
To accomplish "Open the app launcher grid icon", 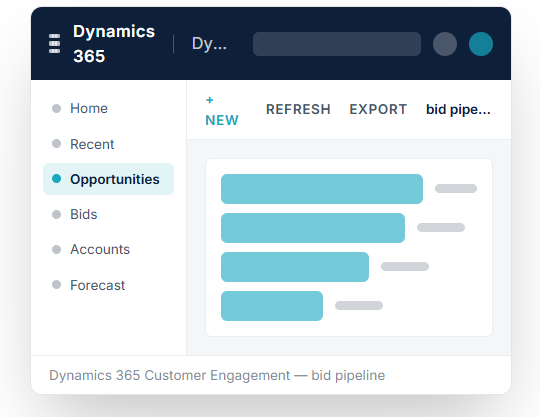I will click(x=54, y=44).
